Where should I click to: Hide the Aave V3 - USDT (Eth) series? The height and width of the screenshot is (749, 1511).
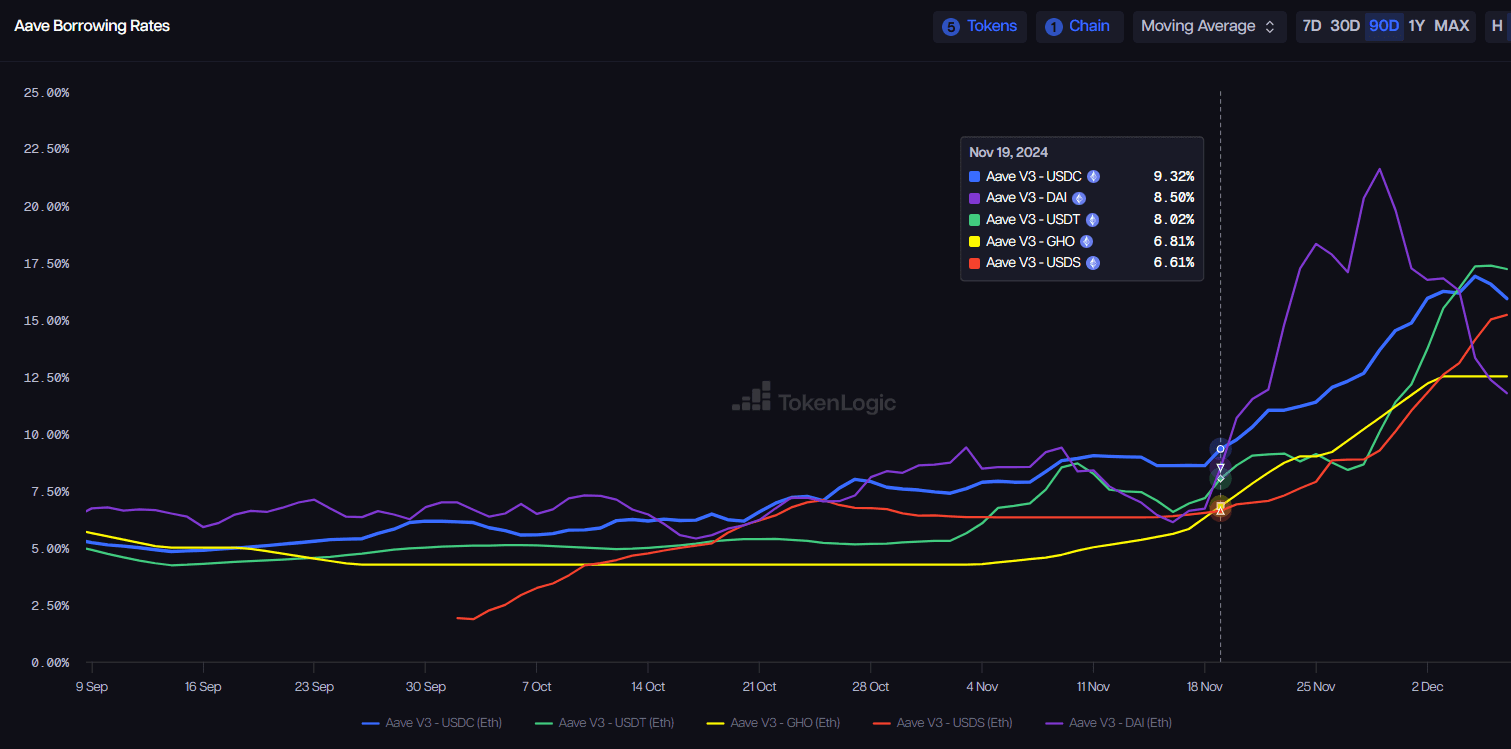[604, 722]
